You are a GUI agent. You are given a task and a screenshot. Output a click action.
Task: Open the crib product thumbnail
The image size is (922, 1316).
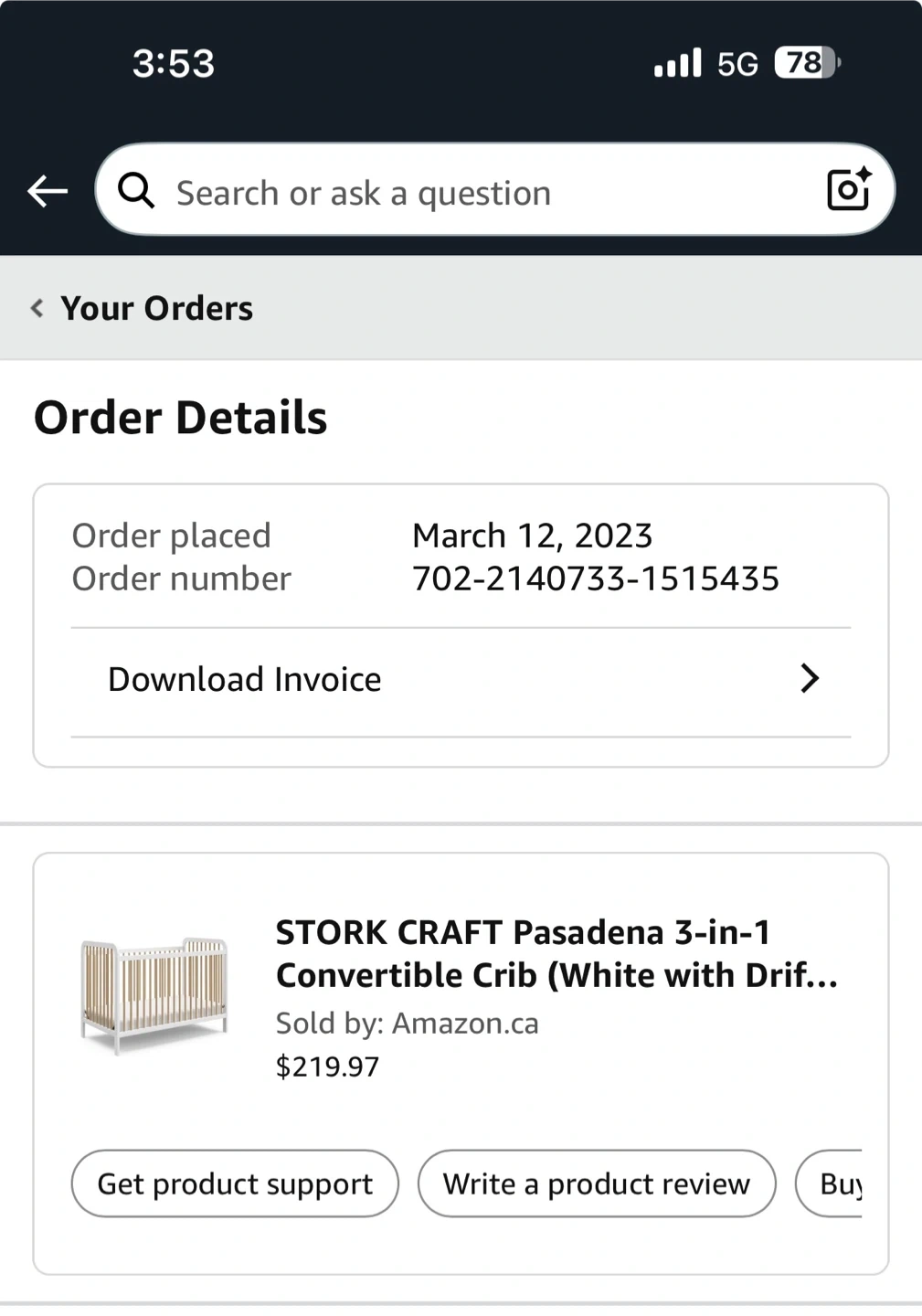[154, 994]
